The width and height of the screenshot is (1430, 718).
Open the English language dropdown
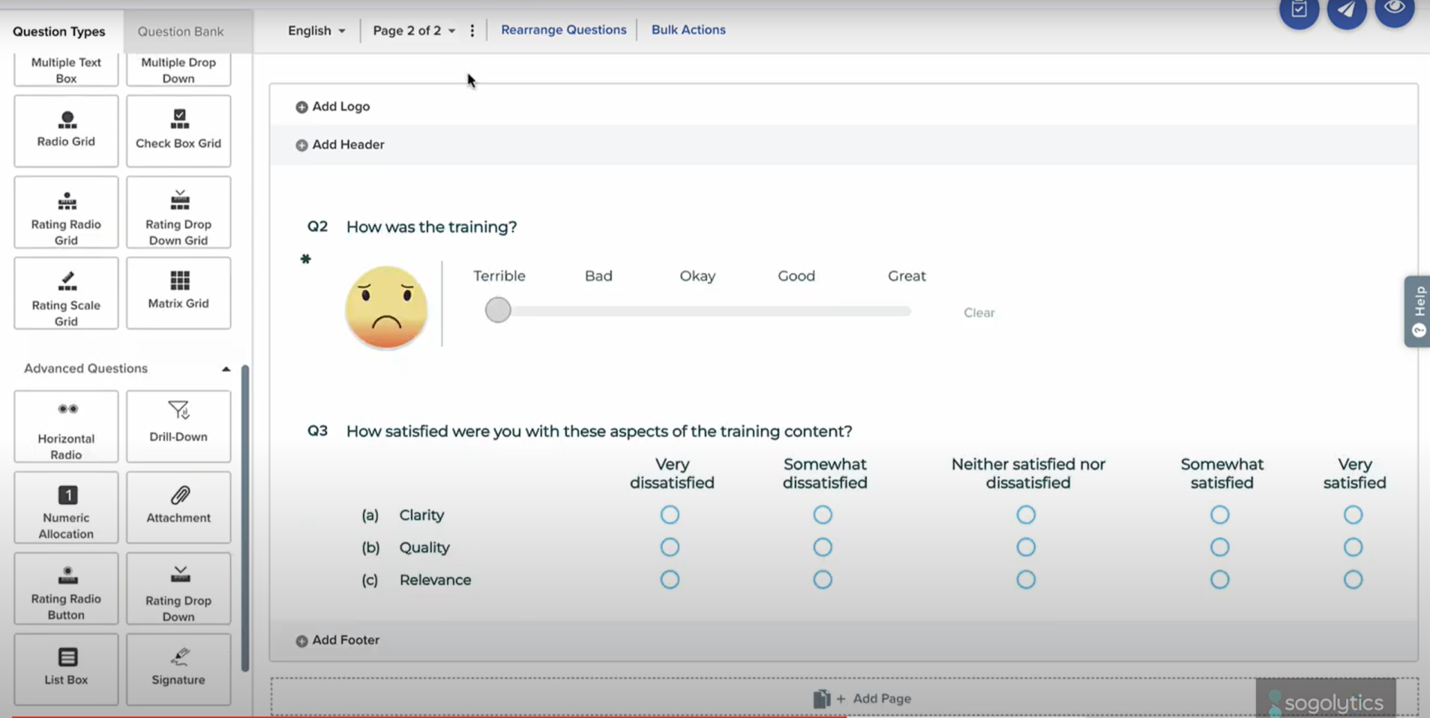pyautogui.click(x=317, y=31)
